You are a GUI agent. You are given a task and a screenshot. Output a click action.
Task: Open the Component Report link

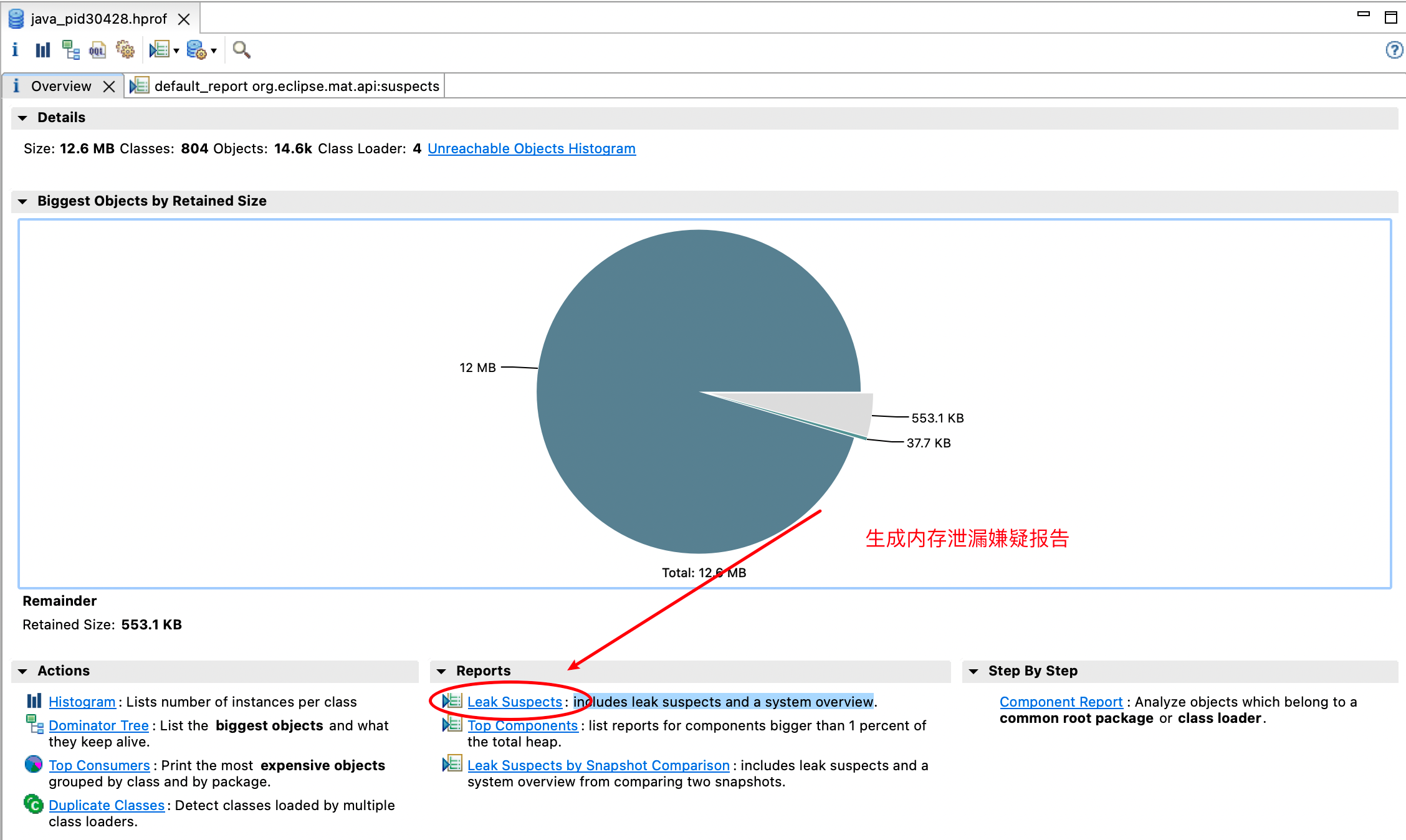tap(1061, 702)
